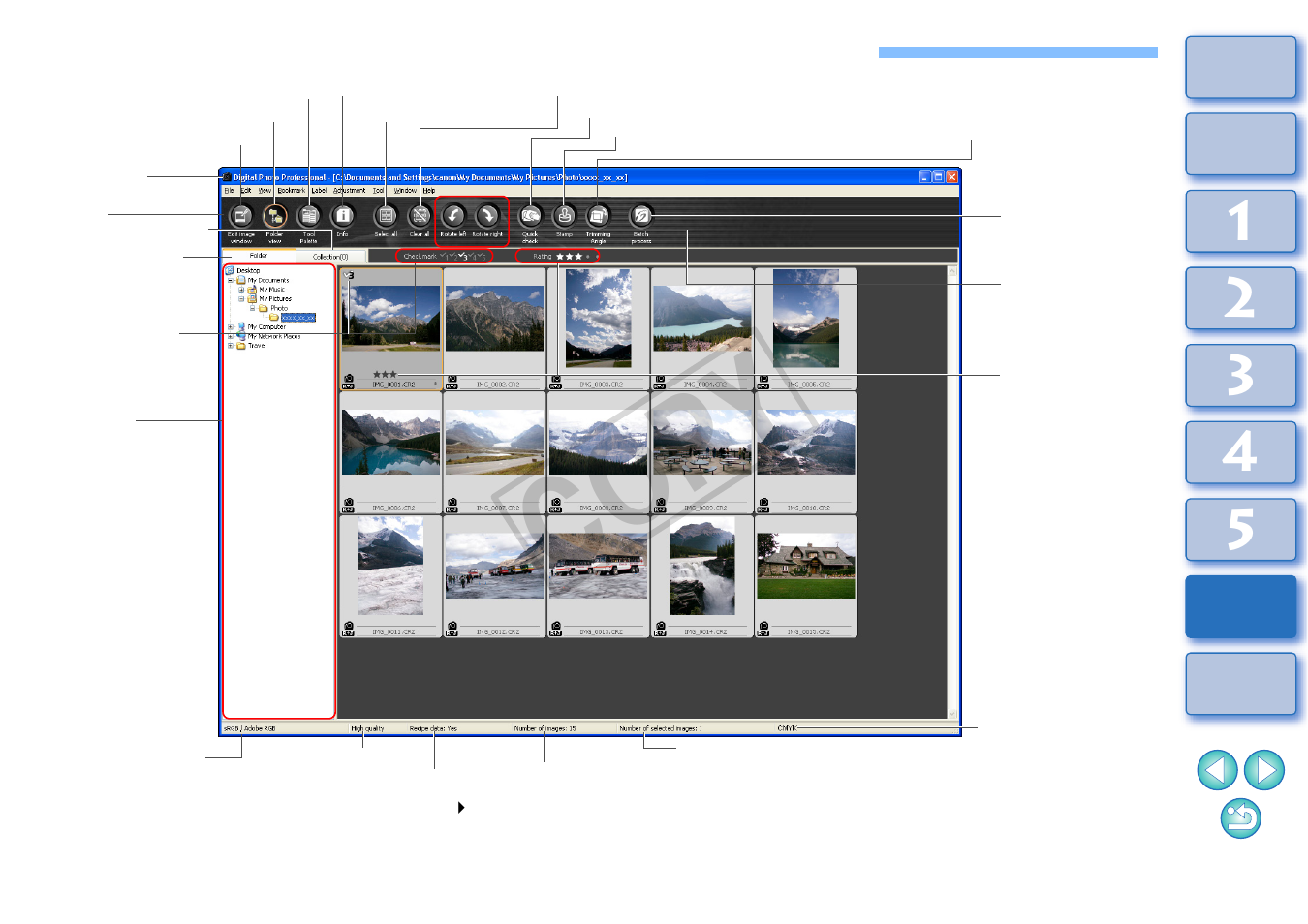Click the vertical scrollbar of thumbnail area
The height and width of the screenshot is (924, 1308).
click(952, 492)
